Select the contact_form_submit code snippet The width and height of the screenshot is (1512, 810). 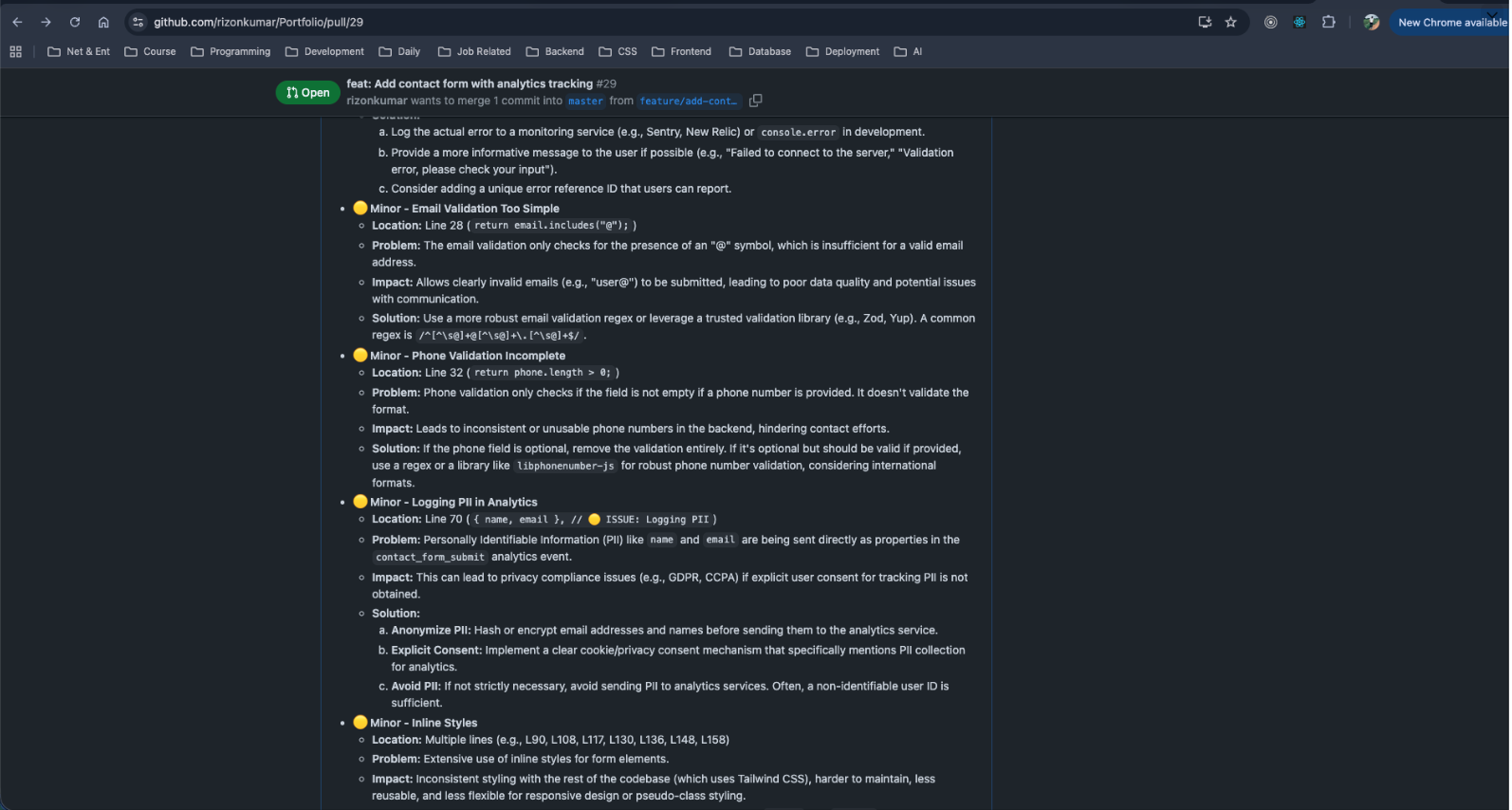[430, 558]
